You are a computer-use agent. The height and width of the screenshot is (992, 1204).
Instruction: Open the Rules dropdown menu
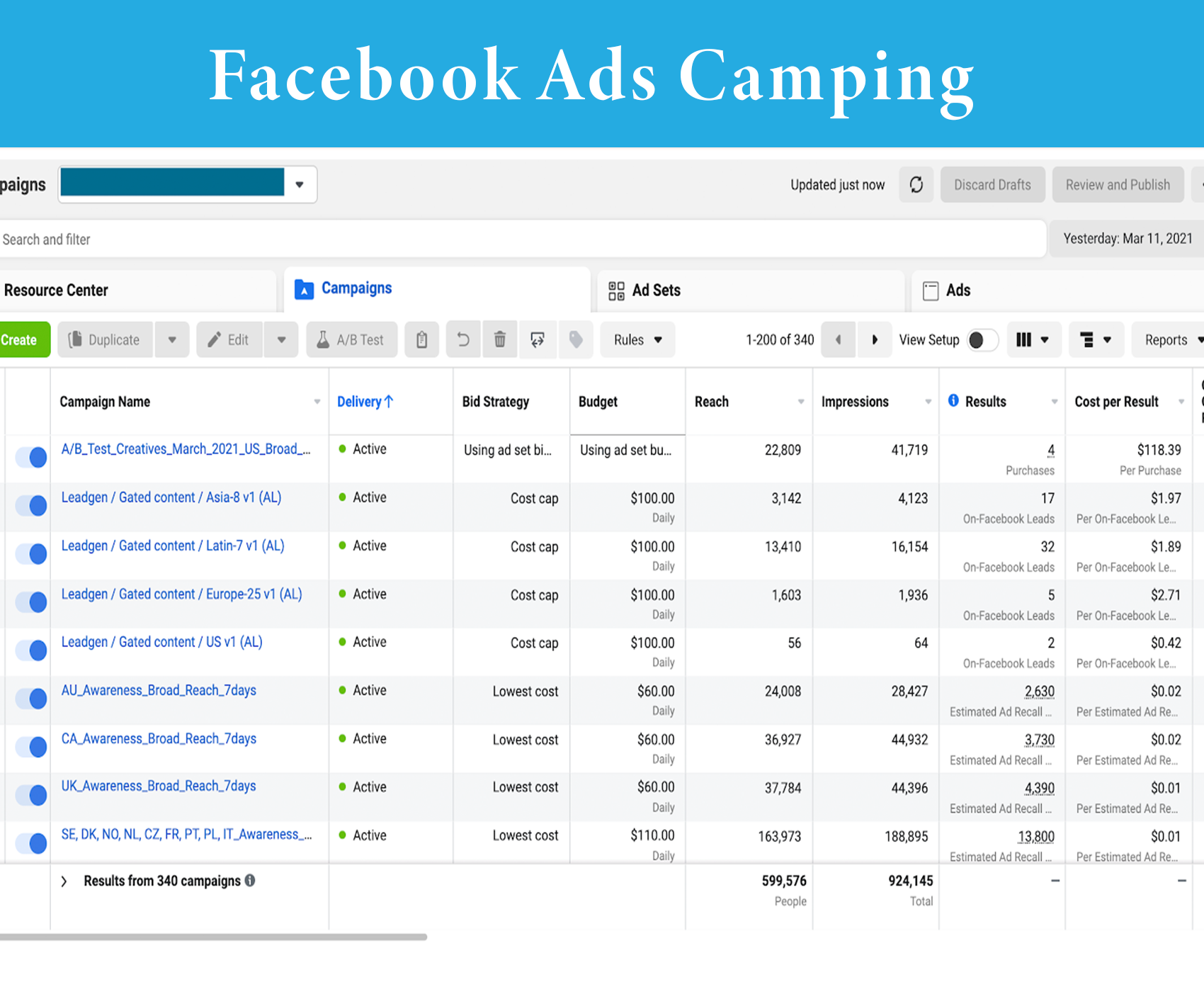pos(637,339)
